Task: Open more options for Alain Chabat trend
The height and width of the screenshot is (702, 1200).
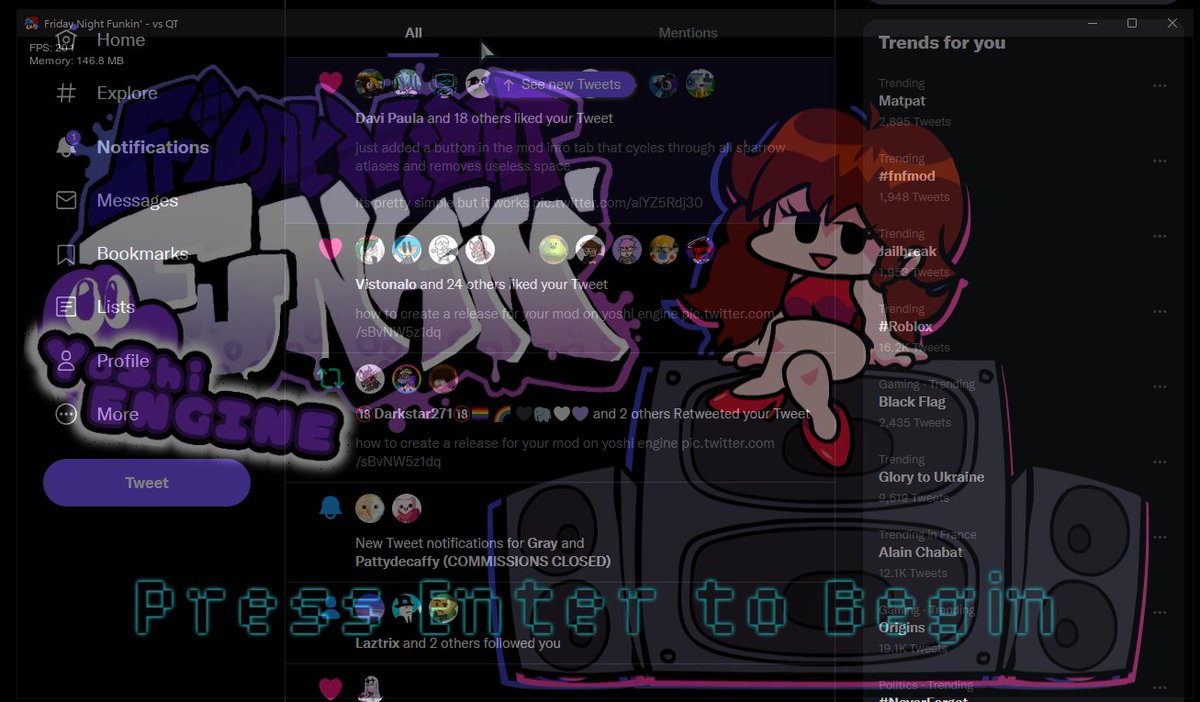Action: click(1160, 537)
